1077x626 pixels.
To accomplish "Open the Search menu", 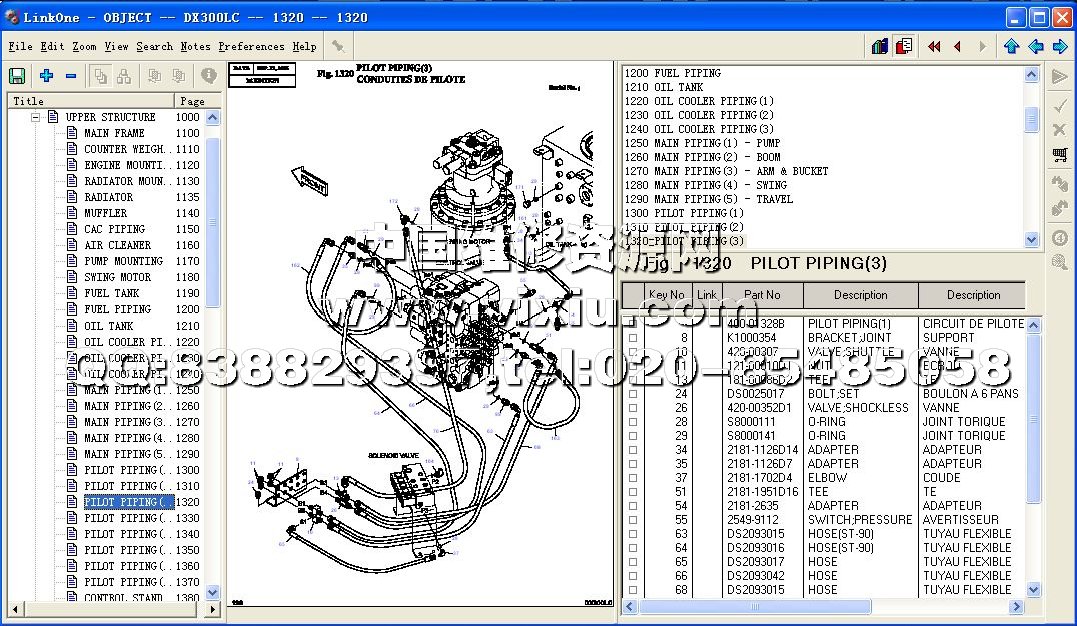I will (x=154, y=46).
